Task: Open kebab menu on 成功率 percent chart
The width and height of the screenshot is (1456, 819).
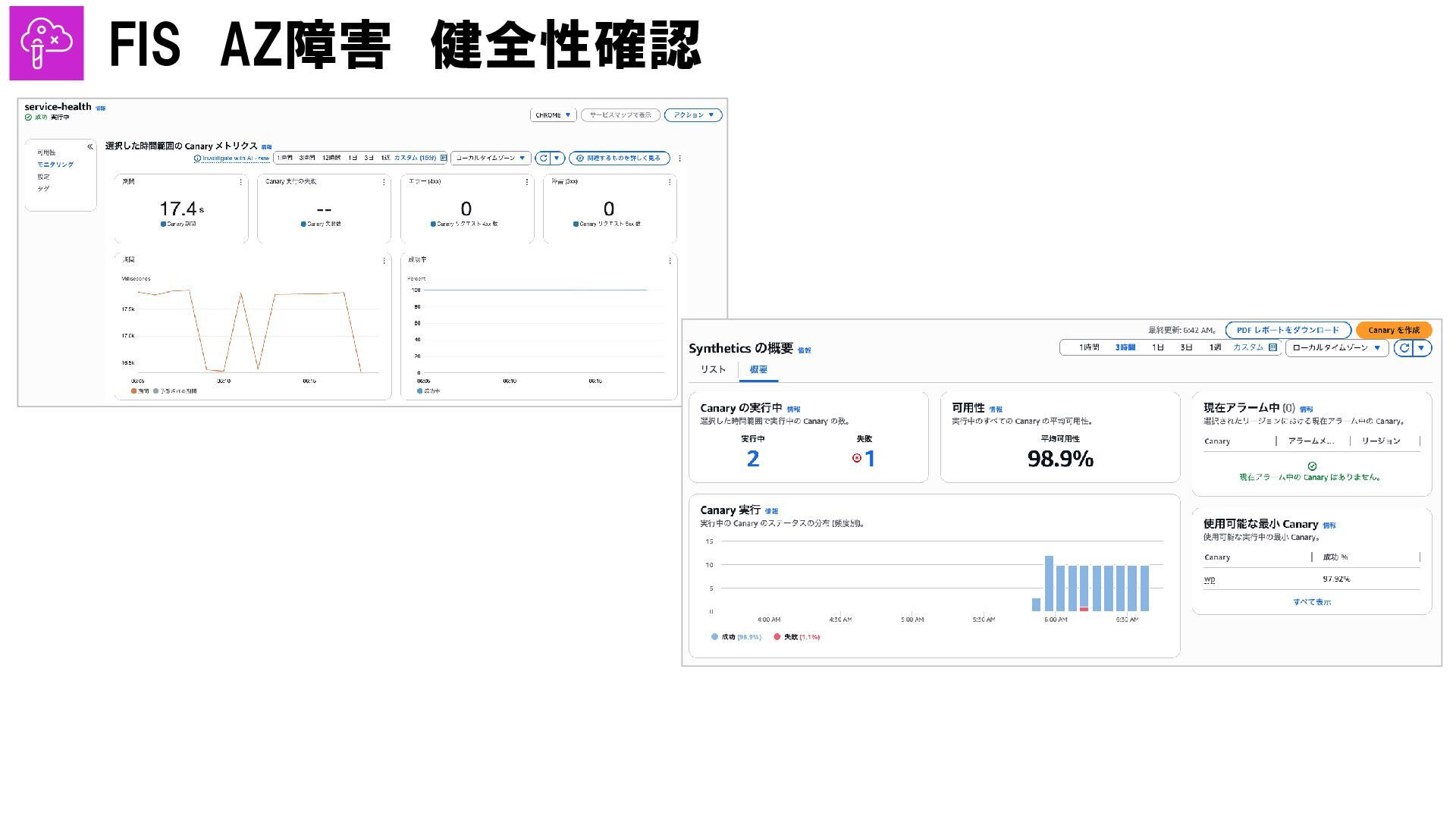Action: coord(670,261)
